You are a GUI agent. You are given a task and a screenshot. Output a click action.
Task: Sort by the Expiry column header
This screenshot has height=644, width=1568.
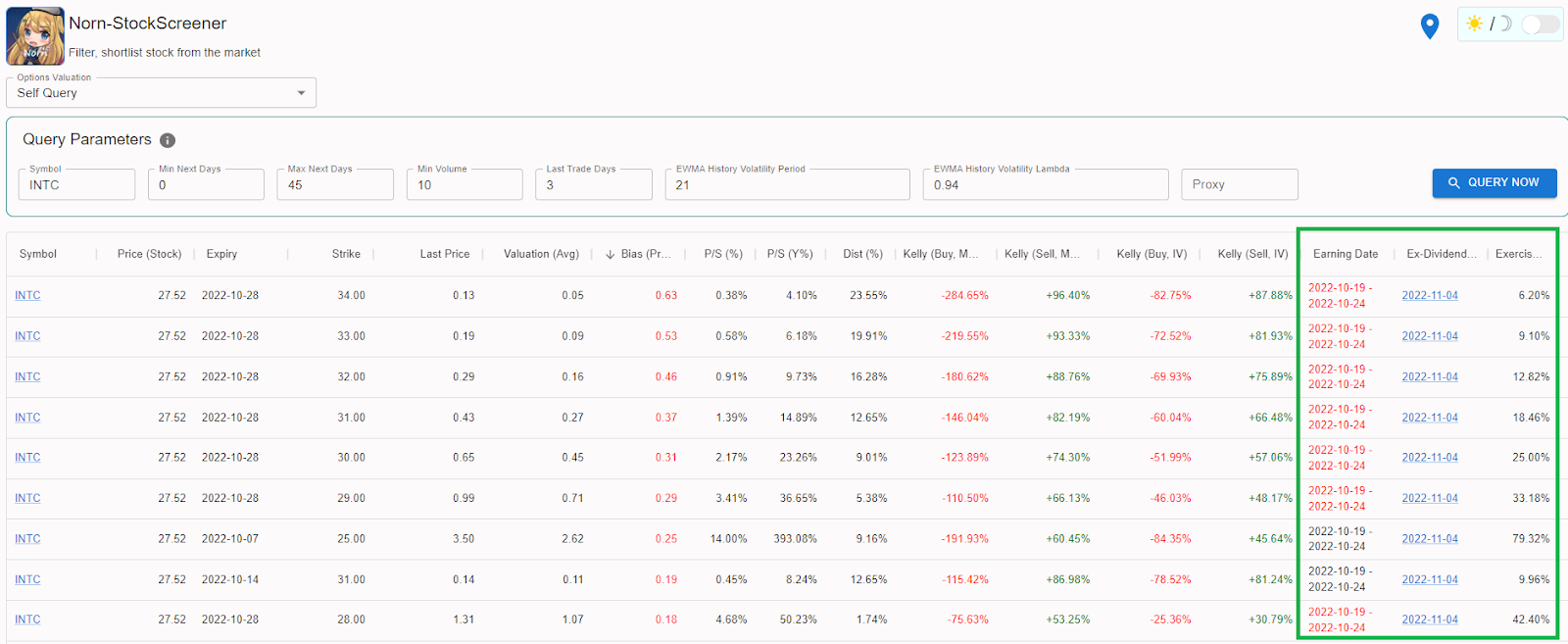coord(221,254)
